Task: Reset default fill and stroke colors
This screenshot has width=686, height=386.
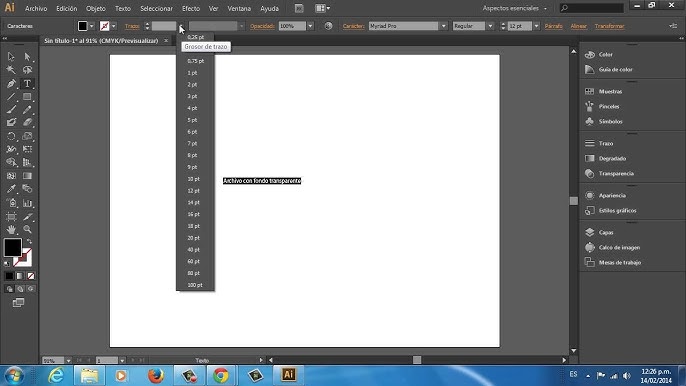Action: tap(7, 264)
